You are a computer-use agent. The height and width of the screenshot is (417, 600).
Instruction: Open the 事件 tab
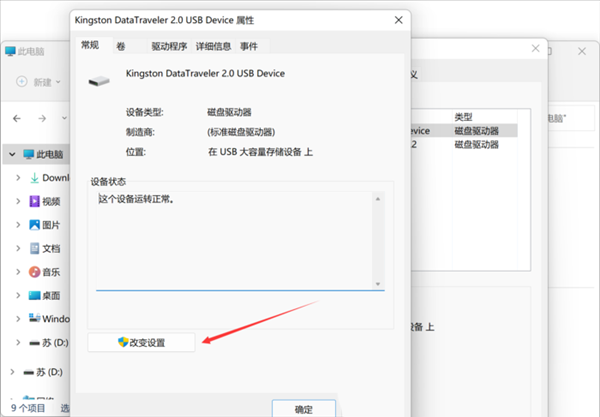coord(249,46)
